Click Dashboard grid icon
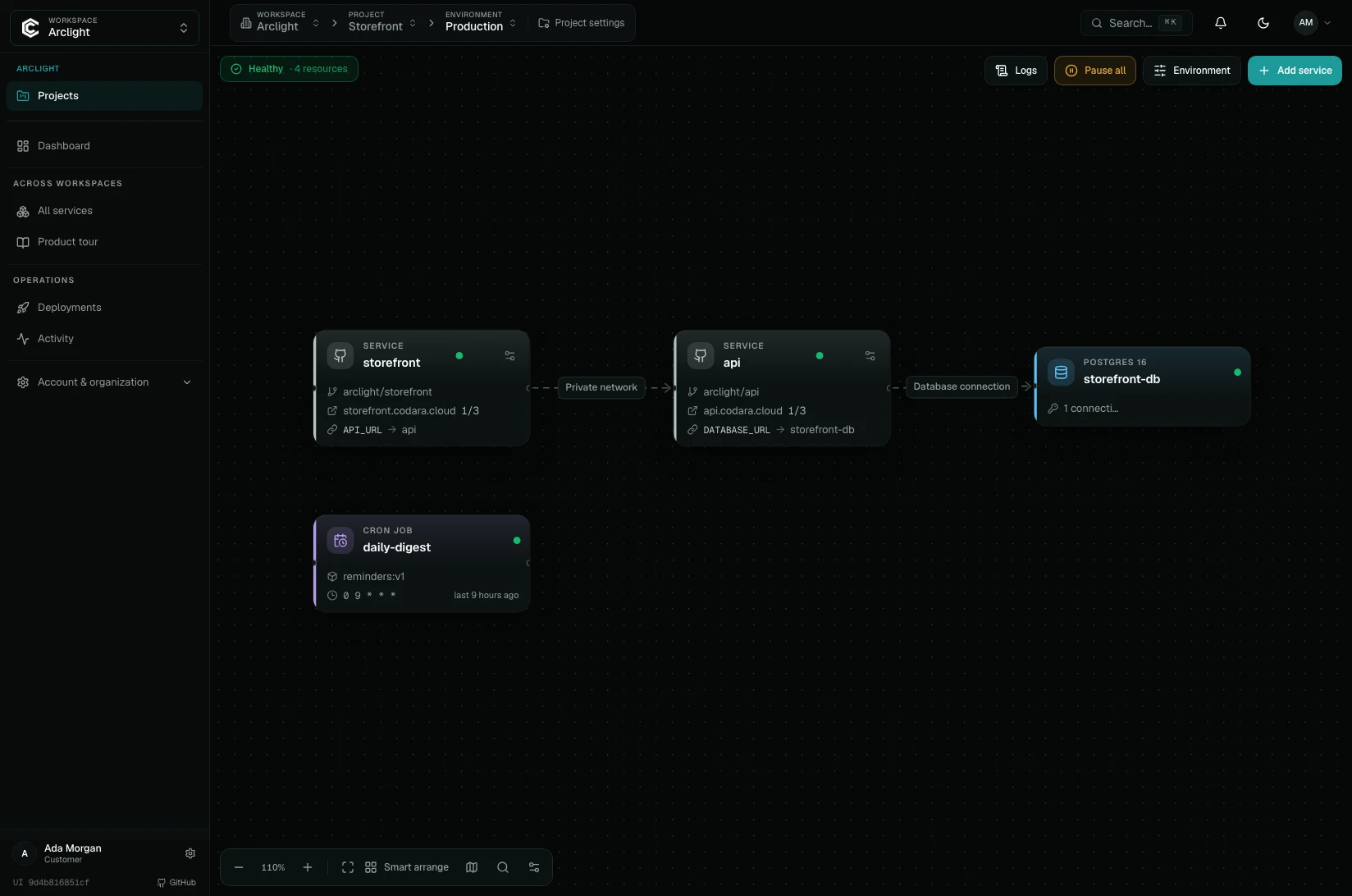 23,146
